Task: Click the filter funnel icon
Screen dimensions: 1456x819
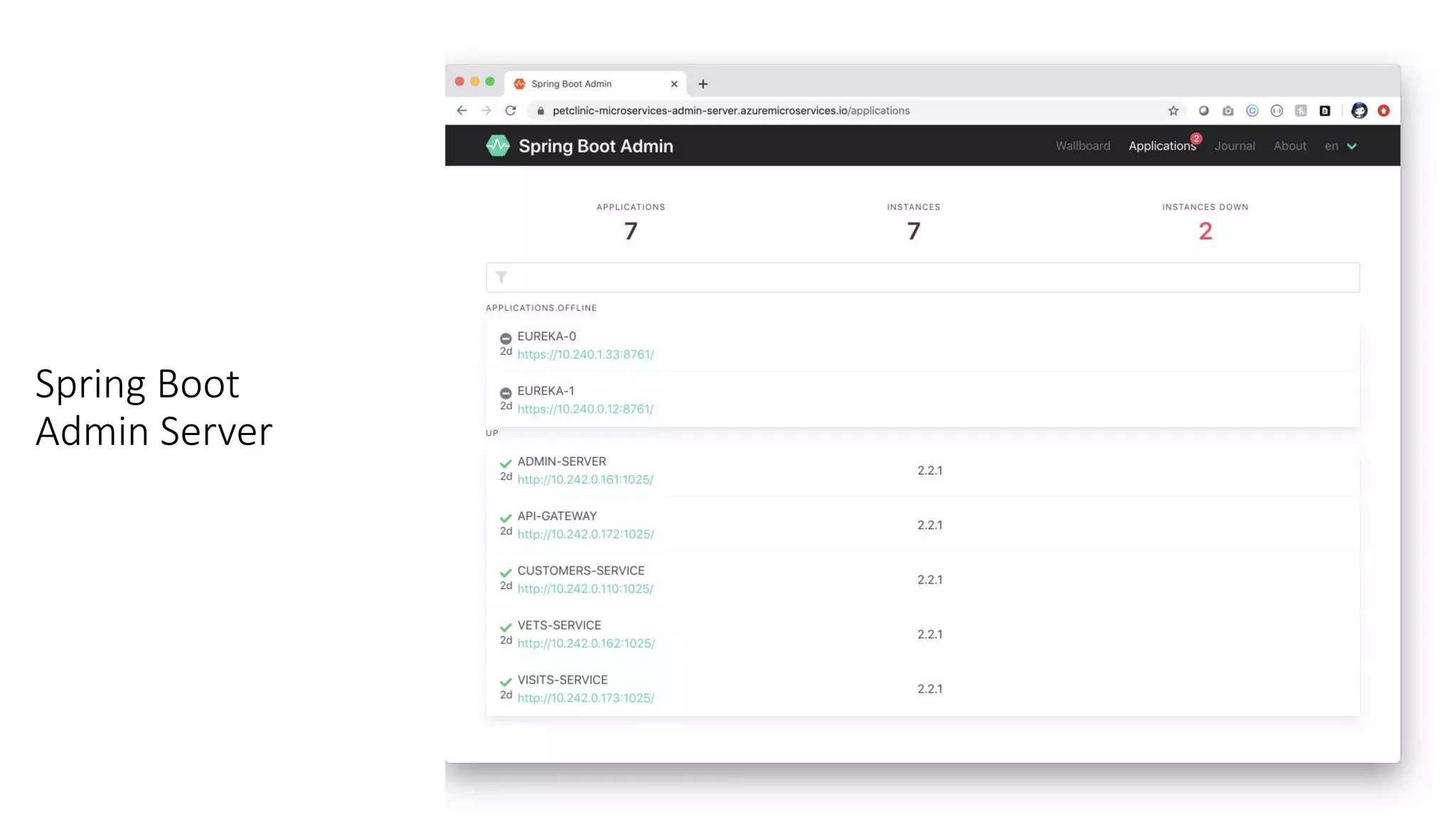Action: [x=501, y=277]
